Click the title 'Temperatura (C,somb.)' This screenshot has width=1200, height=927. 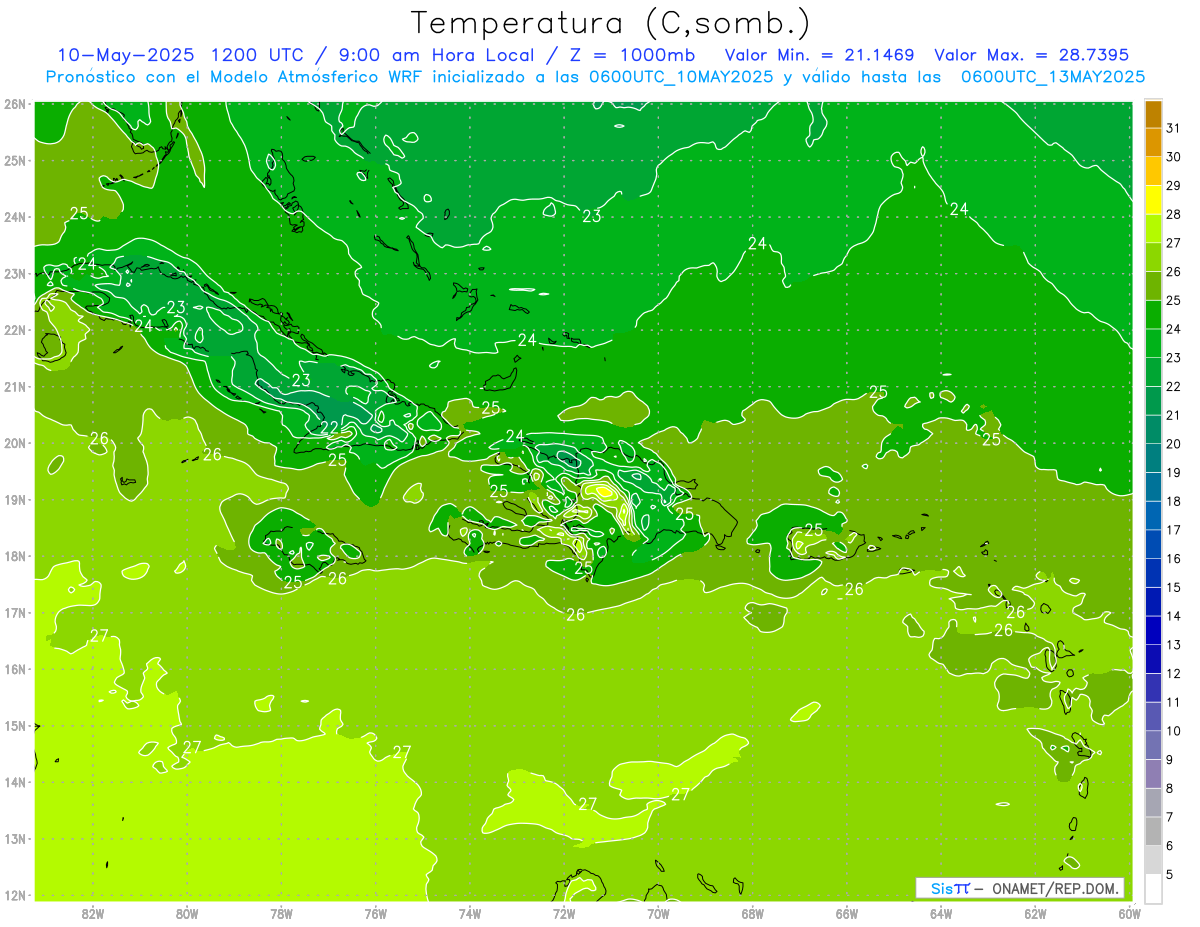click(x=611, y=23)
